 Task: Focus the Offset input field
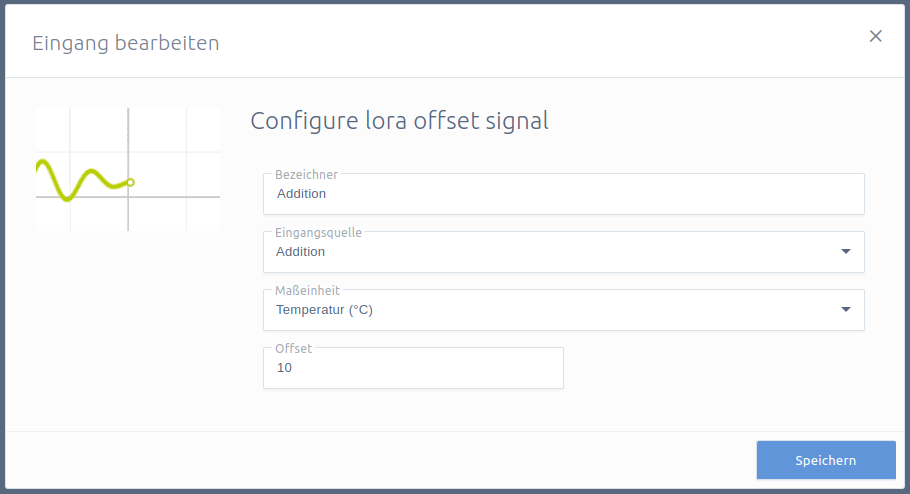click(x=413, y=368)
